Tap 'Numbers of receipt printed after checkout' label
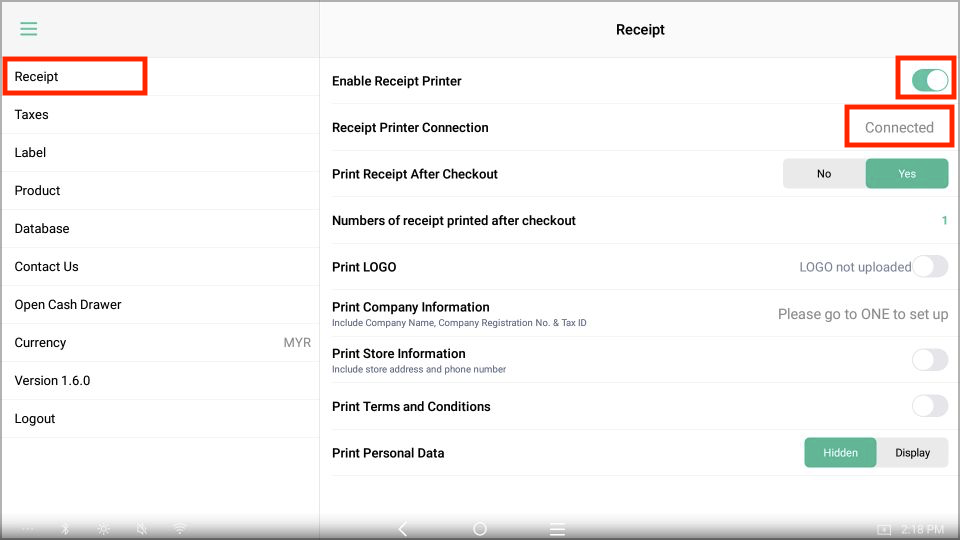 [454, 220]
